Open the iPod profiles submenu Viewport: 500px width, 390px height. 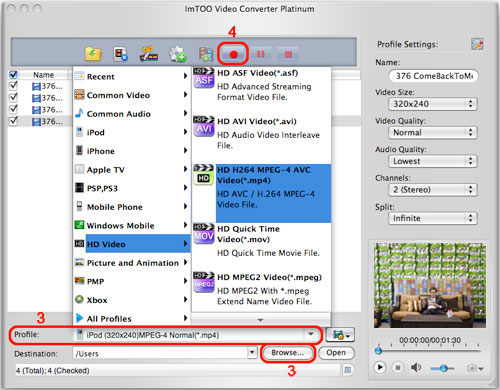tap(132, 132)
